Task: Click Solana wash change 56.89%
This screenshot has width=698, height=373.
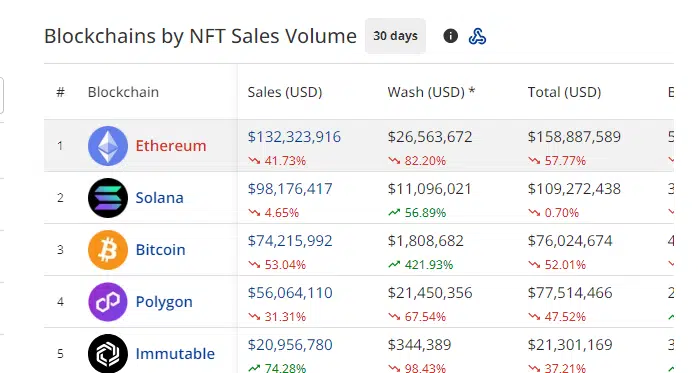Action: (417, 213)
